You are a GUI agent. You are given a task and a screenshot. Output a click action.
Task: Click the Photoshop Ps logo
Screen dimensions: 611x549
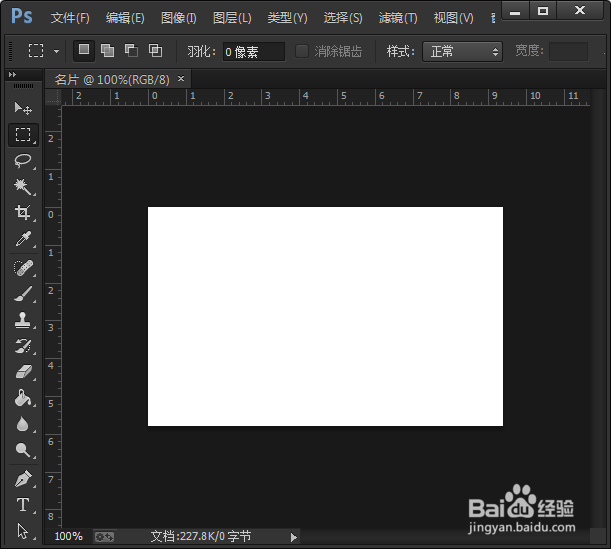pos(22,16)
